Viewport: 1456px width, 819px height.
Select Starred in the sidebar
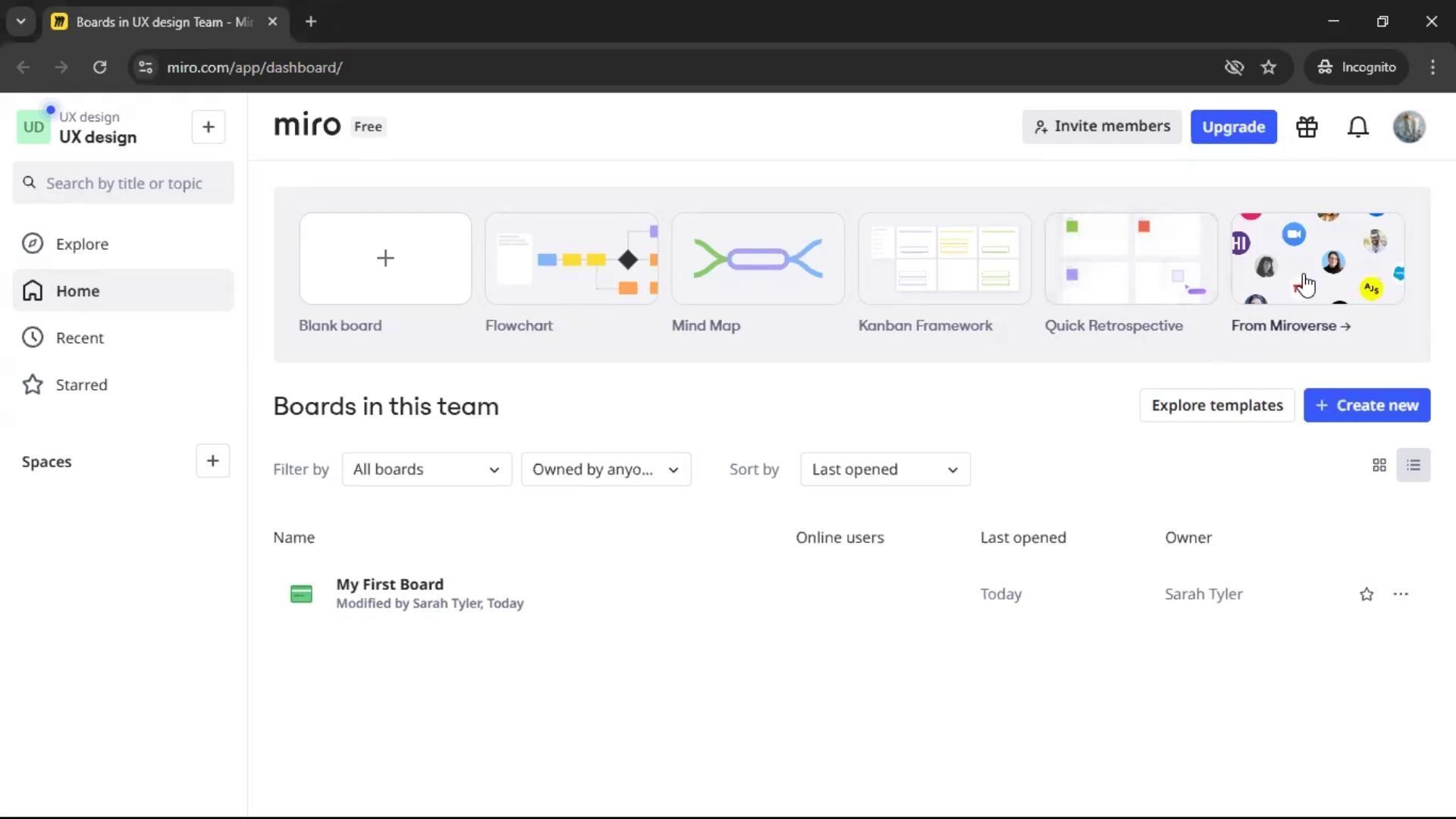(x=81, y=385)
